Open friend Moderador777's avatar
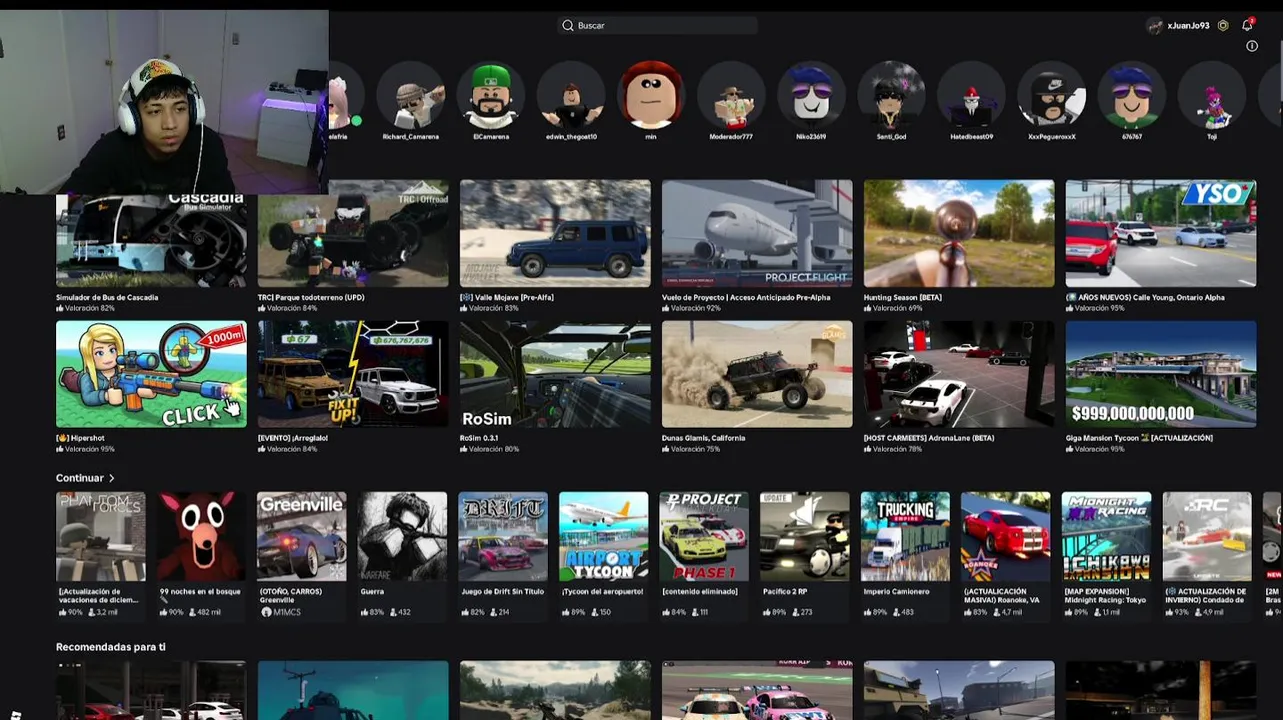1283x720 pixels. pos(731,96)
